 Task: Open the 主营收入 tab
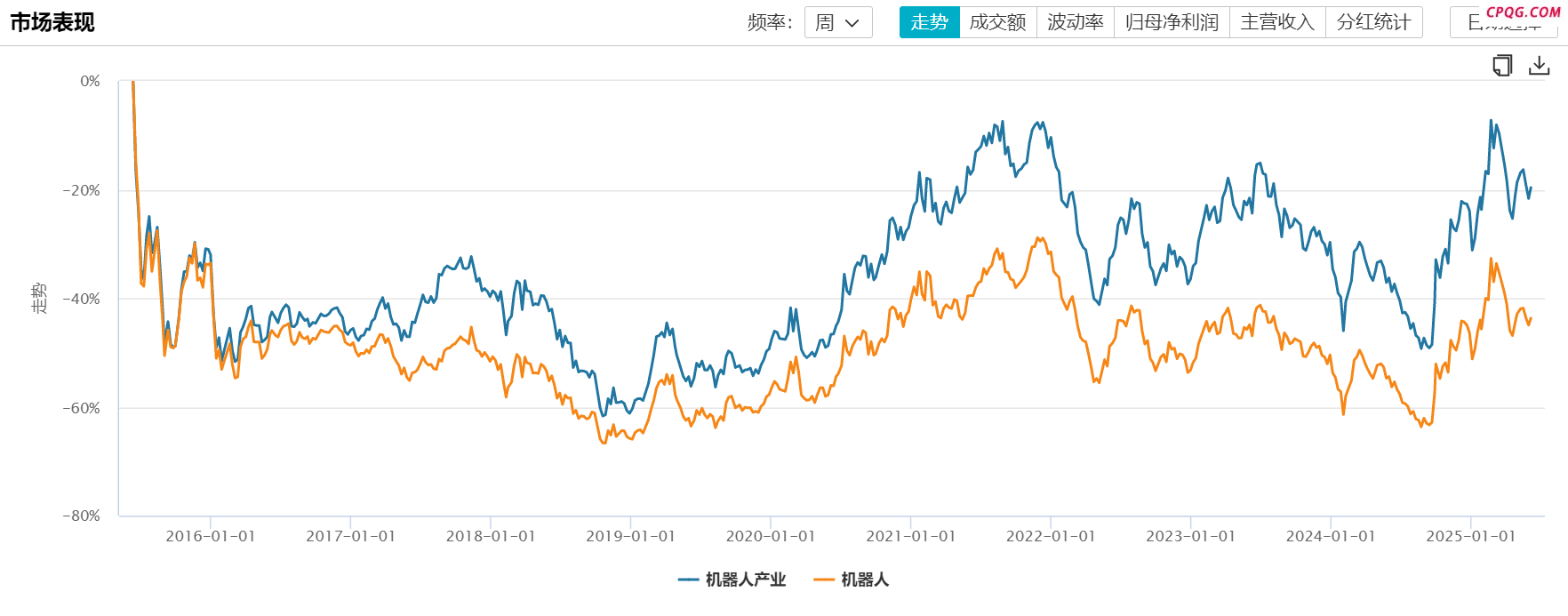coord(1278,22)
